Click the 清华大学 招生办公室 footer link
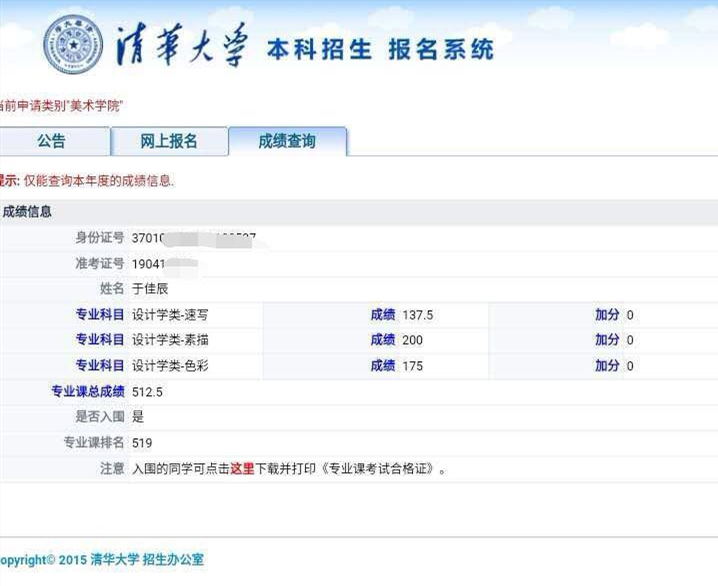This screenshot has height=586, width=718. click(x=147, y=559)
